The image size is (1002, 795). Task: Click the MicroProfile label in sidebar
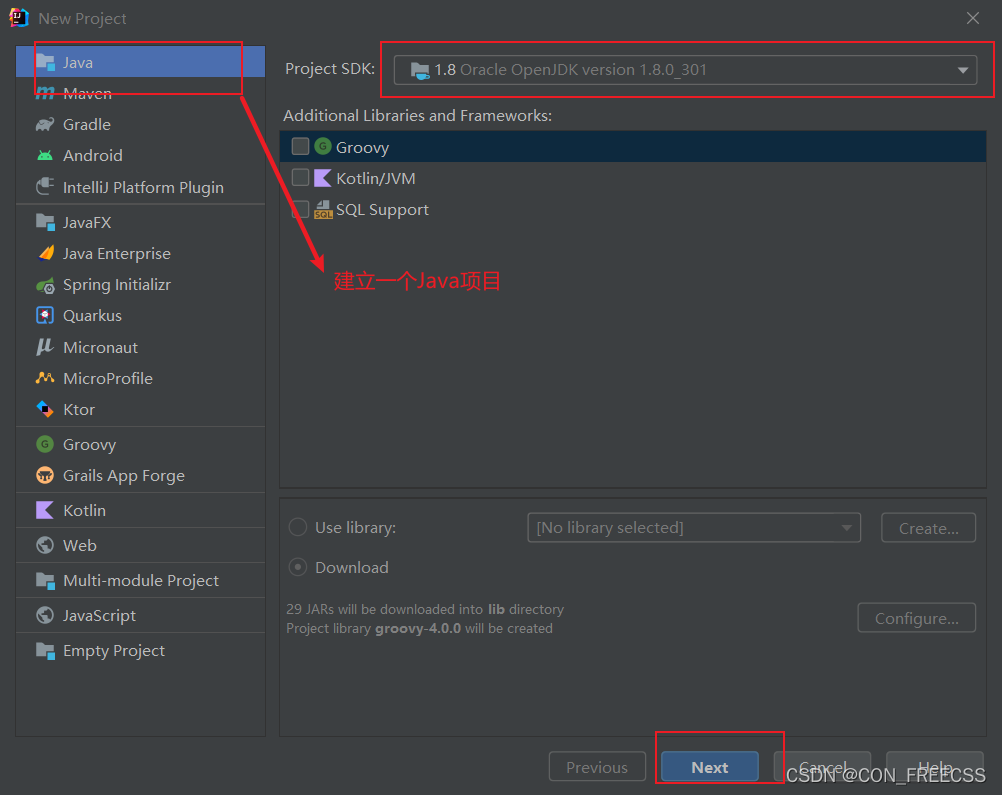108,378
